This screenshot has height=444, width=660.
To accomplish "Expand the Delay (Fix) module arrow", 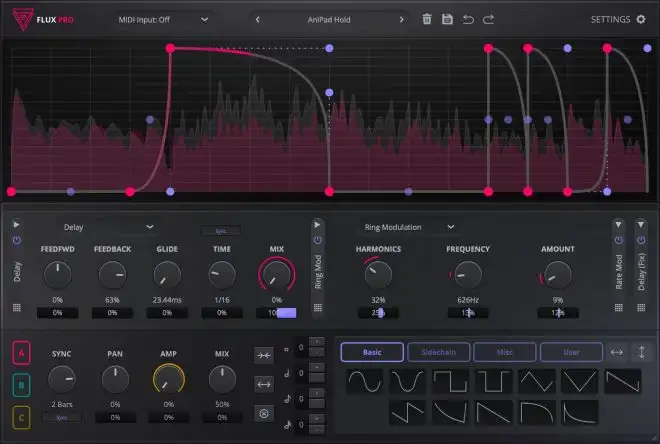I will coord(641,225).
